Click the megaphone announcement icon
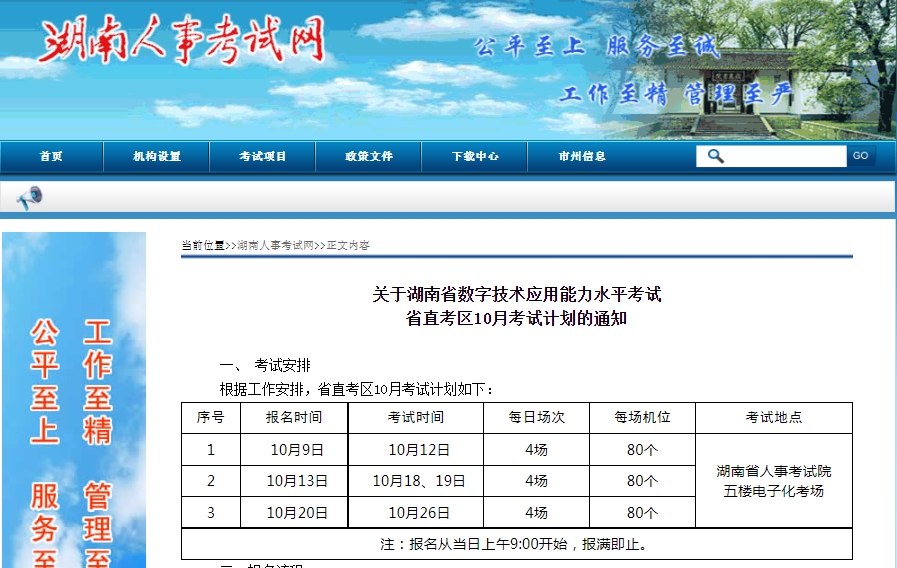The image size is (897, 568). pos(30,198)
